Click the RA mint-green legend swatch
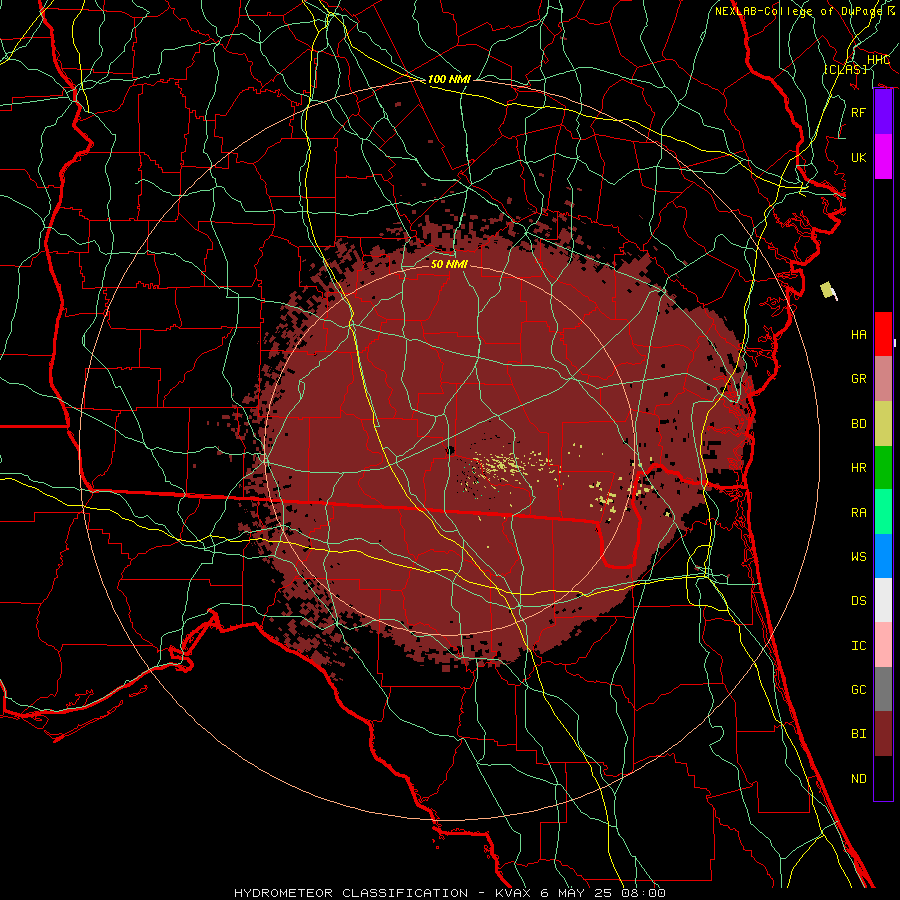Image resolution: width=900 pixels, height=900 pixels. (x=883, y=512)
